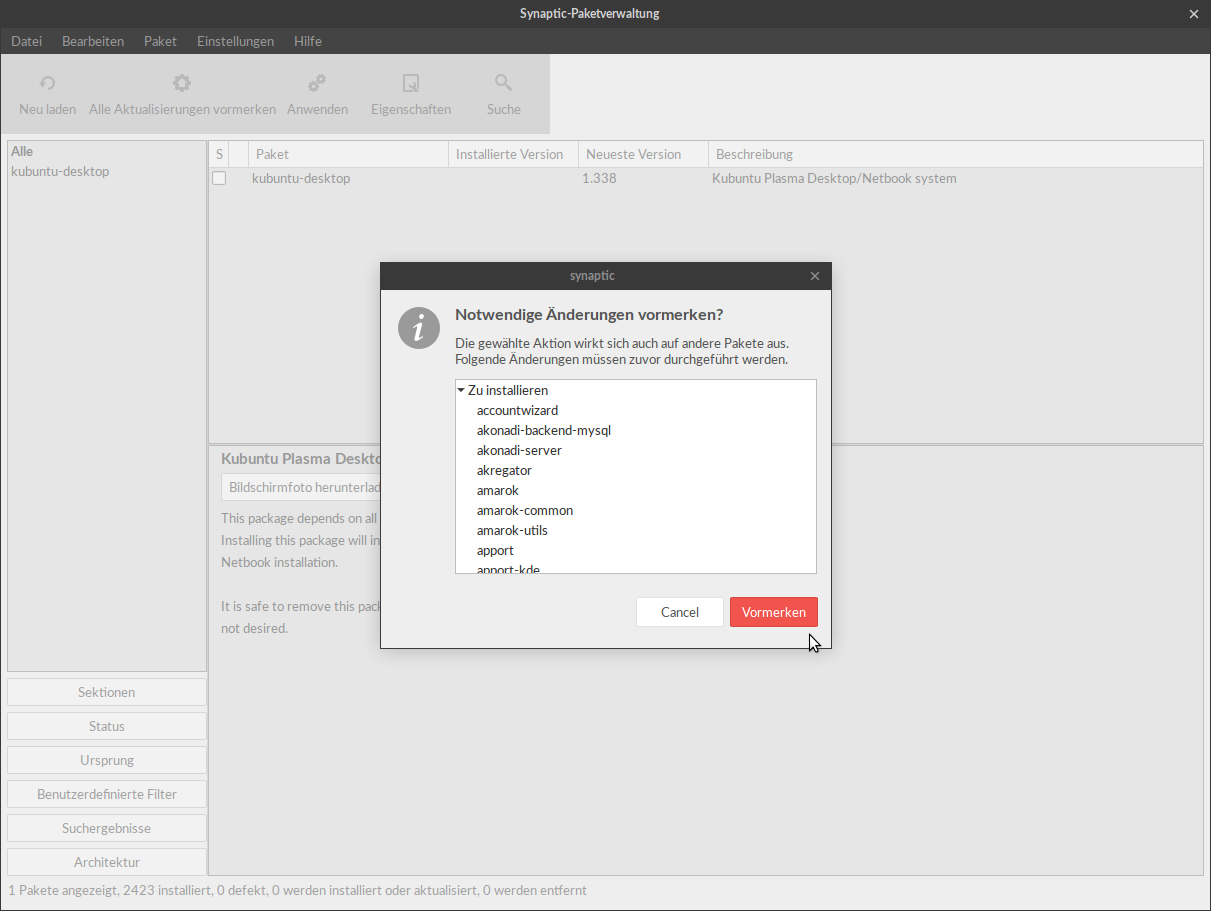Open the Einstellungen menu
The height and width of the screenshot is (911, 1211).
(235, 41)
